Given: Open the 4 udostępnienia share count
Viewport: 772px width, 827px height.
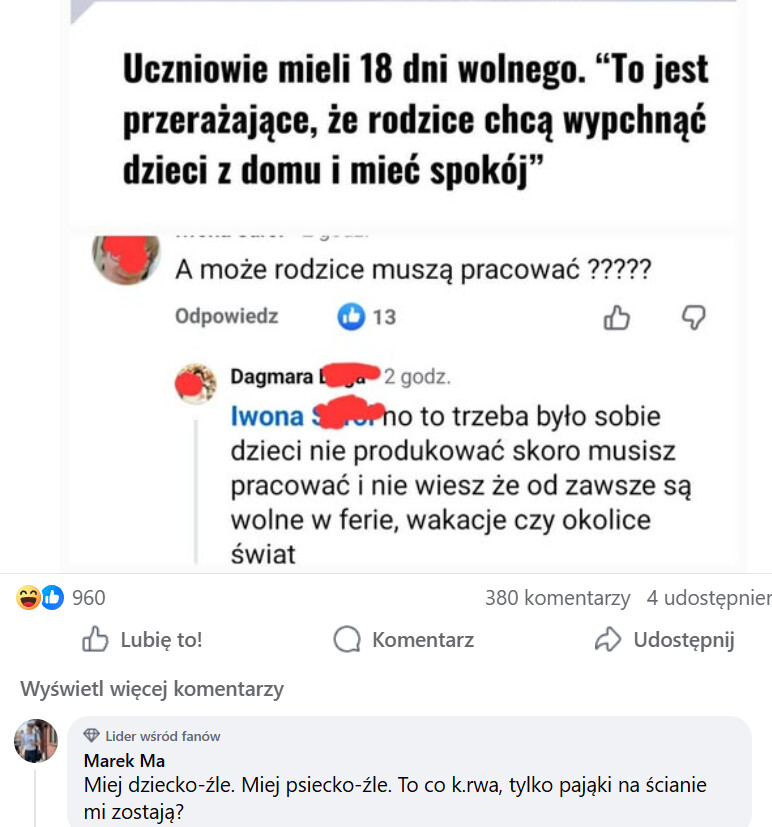Looking at the screenshot, I should point(708,598).
